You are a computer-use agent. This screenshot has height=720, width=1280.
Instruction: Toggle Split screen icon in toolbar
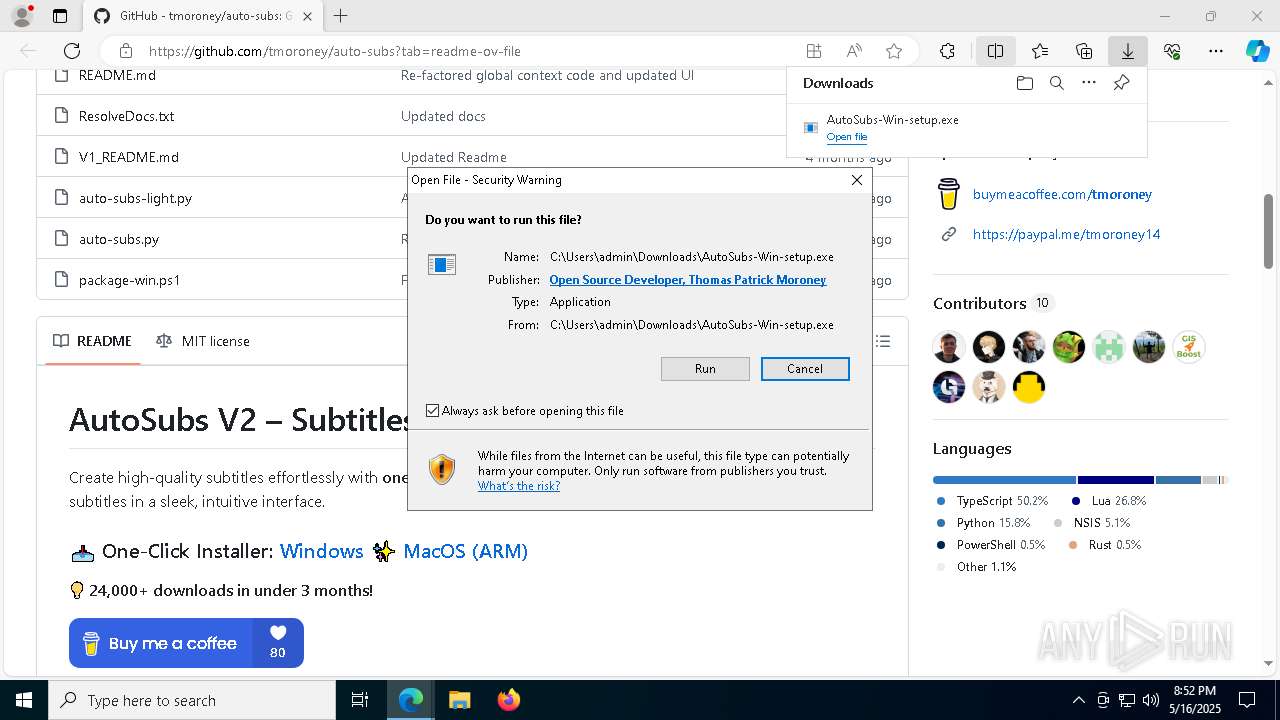point(995,51)
